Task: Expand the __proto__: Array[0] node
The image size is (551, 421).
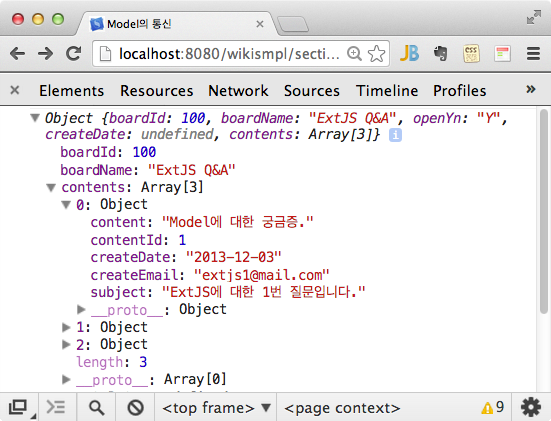Action: pos(66,380)
